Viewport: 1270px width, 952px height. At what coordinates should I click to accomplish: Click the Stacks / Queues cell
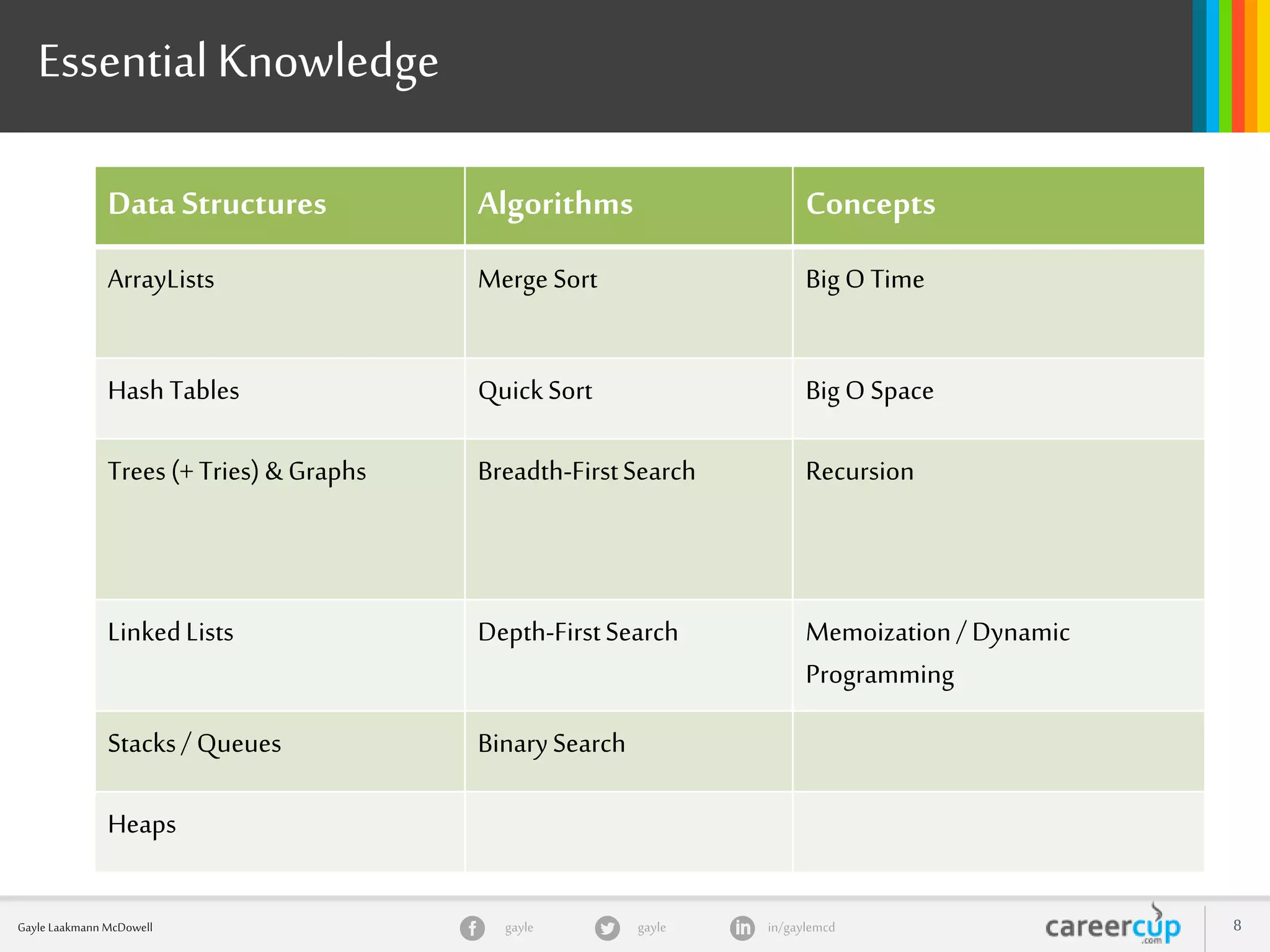tap(280, 751)
